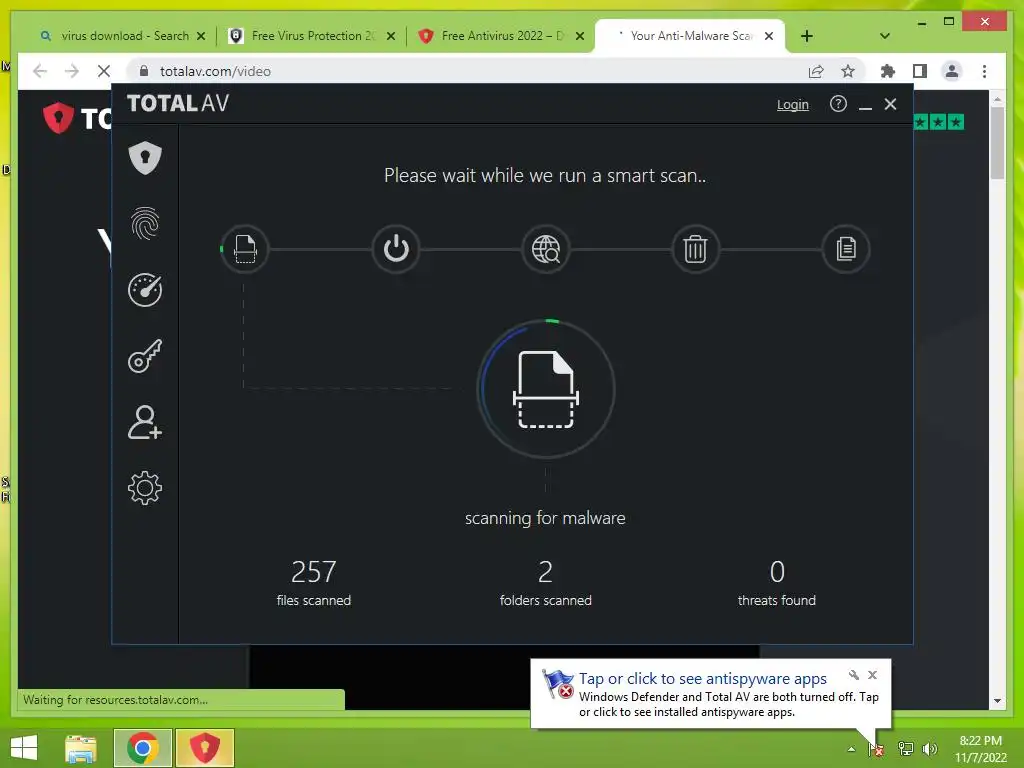Viewport: 1024px width, 768px height.
Task: Toggle the Chrome side panel
Action: pos(920,71)
